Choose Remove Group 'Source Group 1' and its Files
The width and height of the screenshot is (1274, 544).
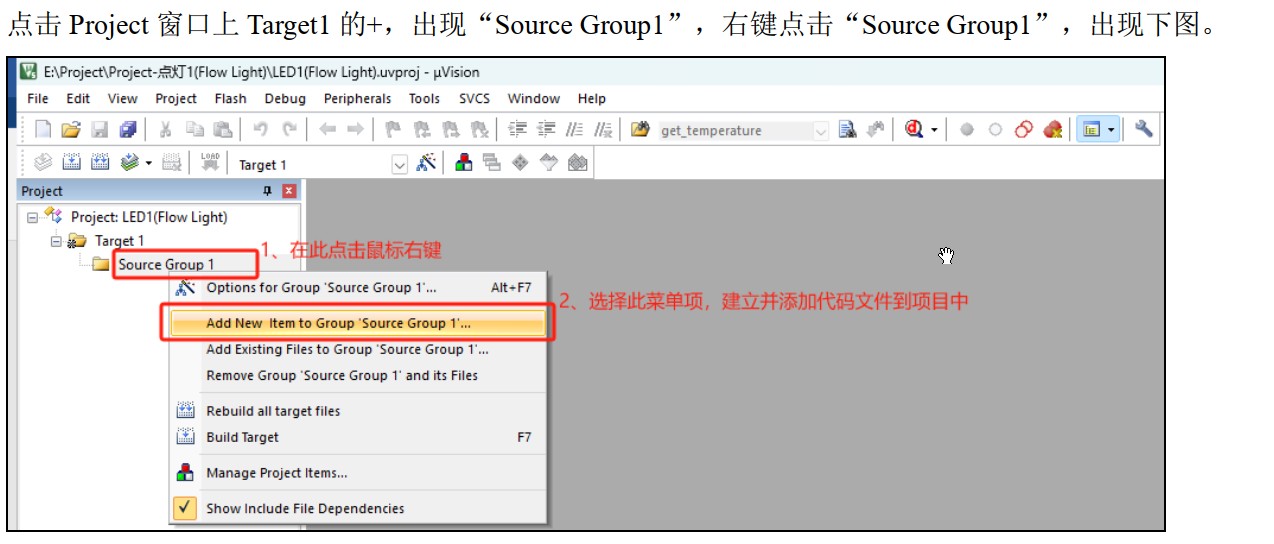tap(358, 376)
